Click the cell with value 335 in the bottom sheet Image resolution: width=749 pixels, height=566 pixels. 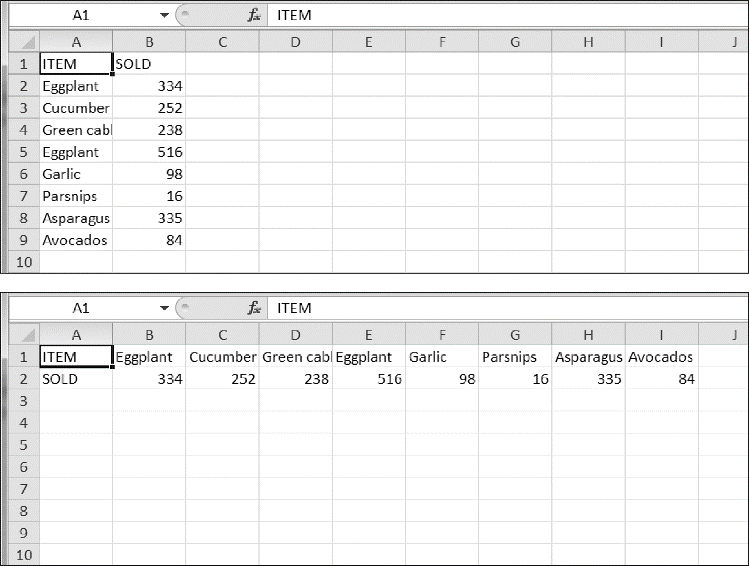pyautogui.click(x=588, y=379)
